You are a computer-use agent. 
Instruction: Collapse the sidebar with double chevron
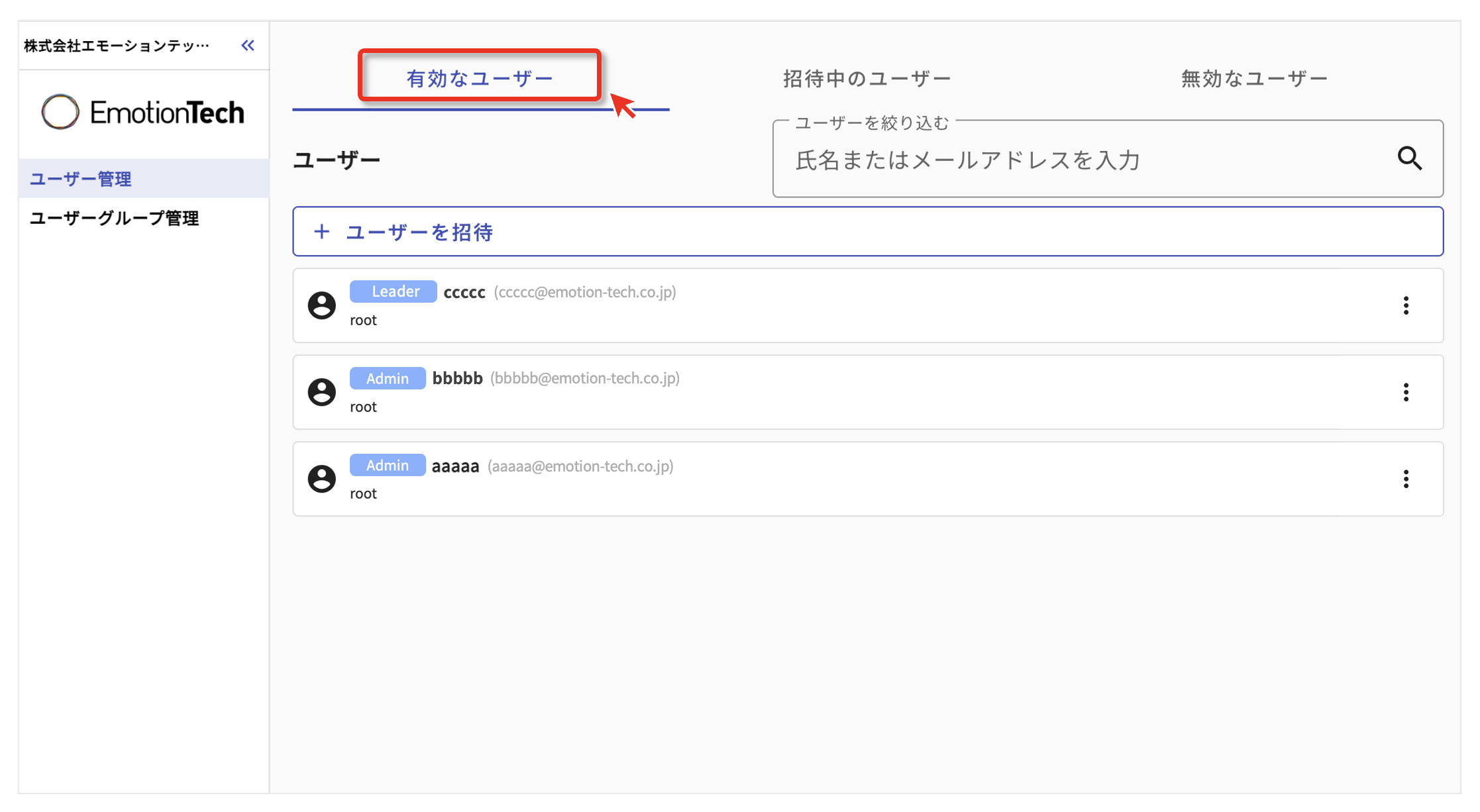point(248,46)
